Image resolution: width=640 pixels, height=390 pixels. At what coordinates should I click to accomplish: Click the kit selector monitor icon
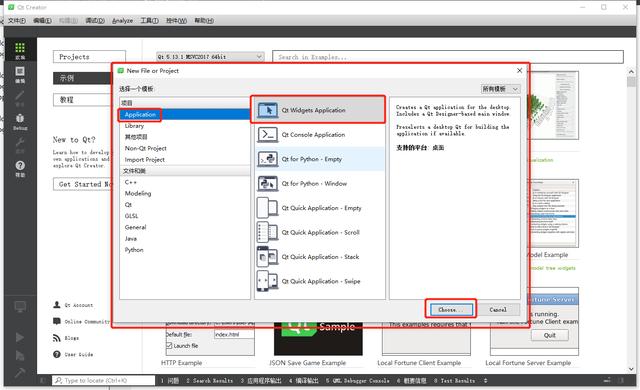click(20, 306)
